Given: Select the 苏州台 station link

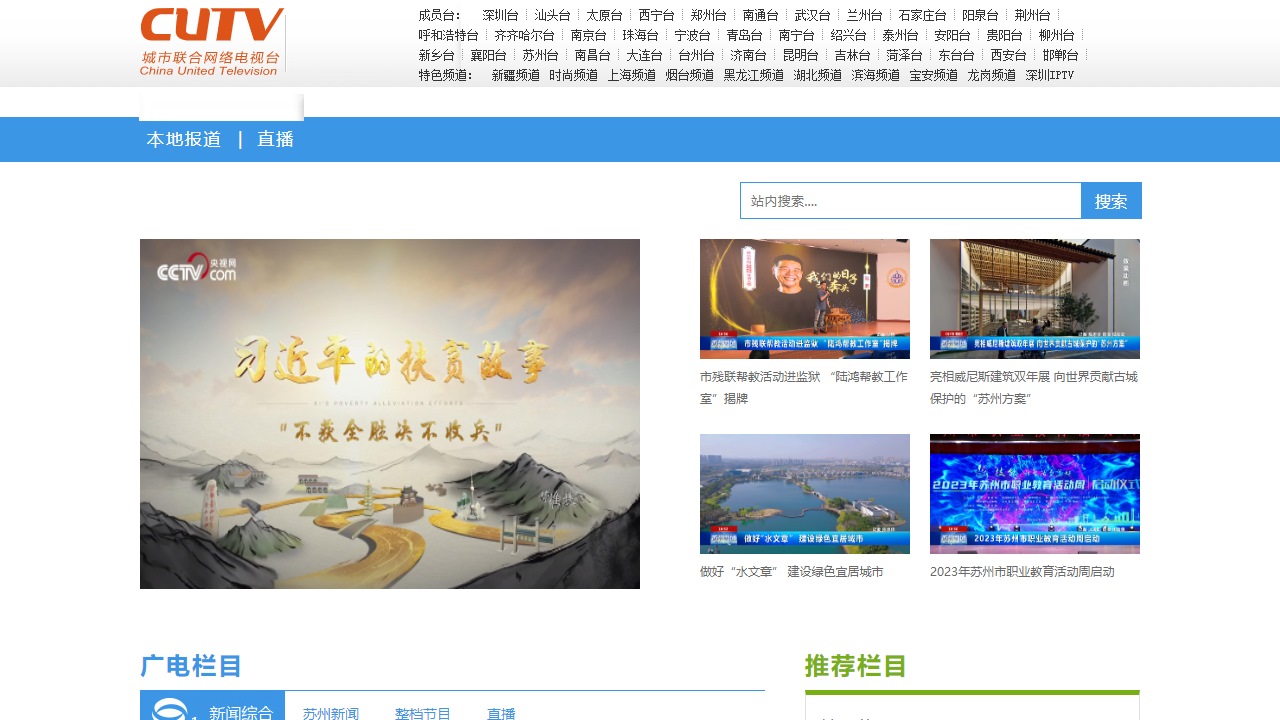Looking at the screenshot, I should pos(540,55).
